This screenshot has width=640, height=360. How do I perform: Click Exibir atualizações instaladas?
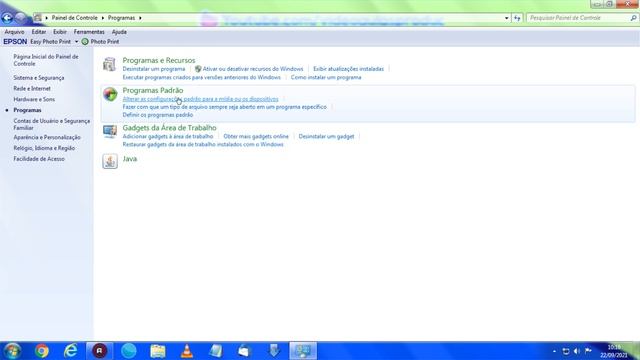349,69
